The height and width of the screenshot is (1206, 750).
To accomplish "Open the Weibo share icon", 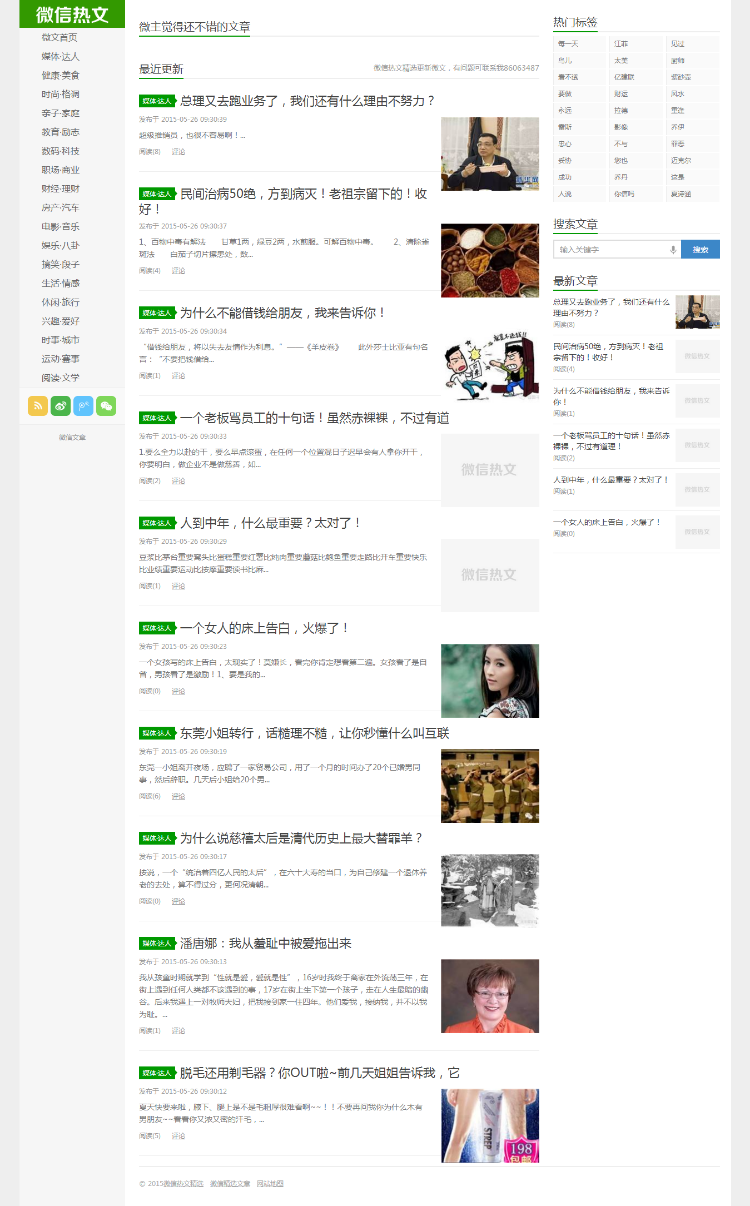I will click(61, 406).
